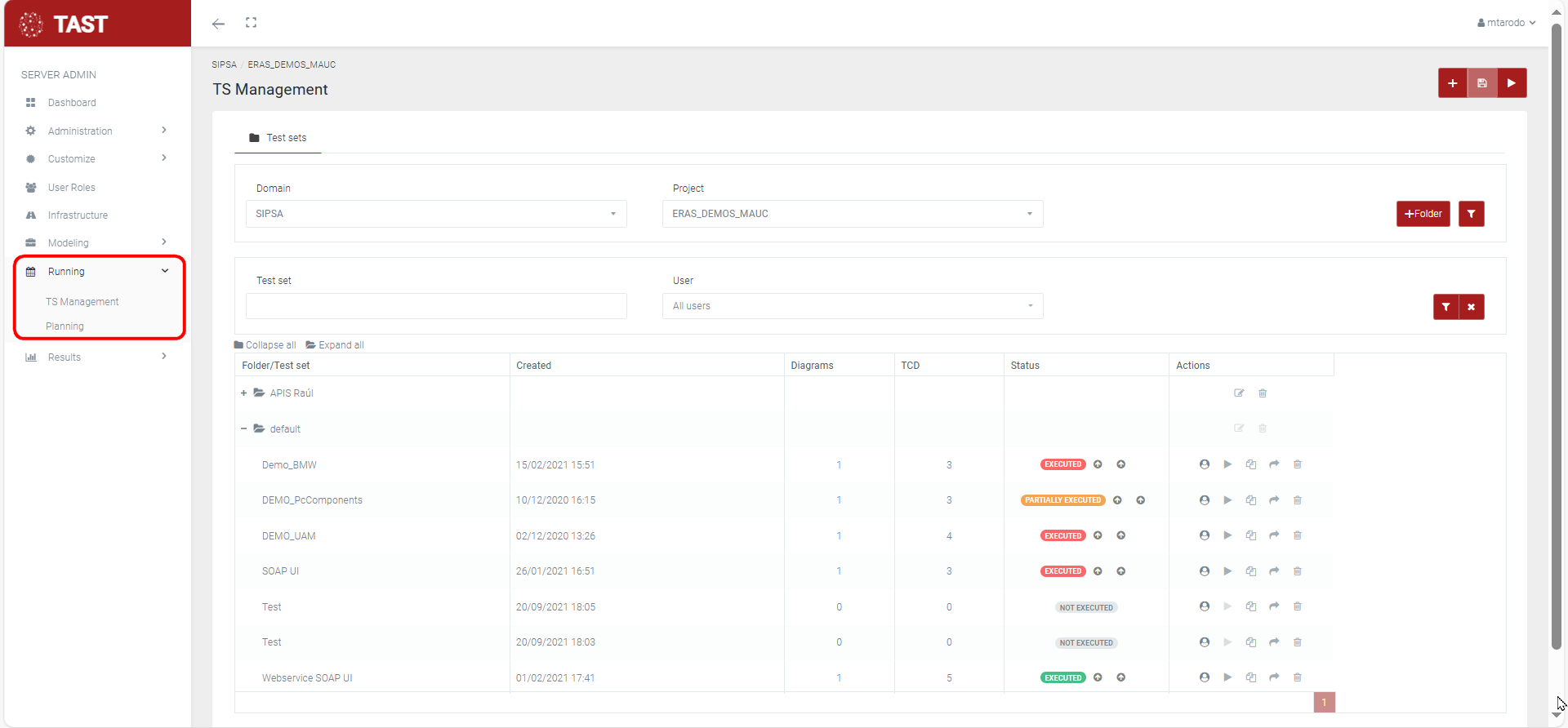This screenshot has height=728, width=1568.
Task: Run the Demo_BMW test set
Action: [1227, 464]
